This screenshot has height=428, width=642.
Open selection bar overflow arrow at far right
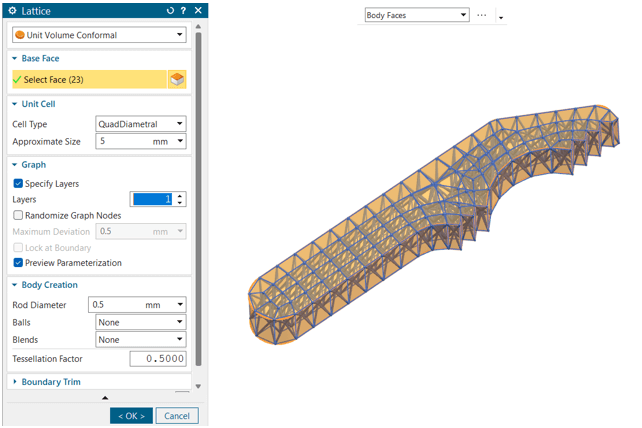[500, 18]
